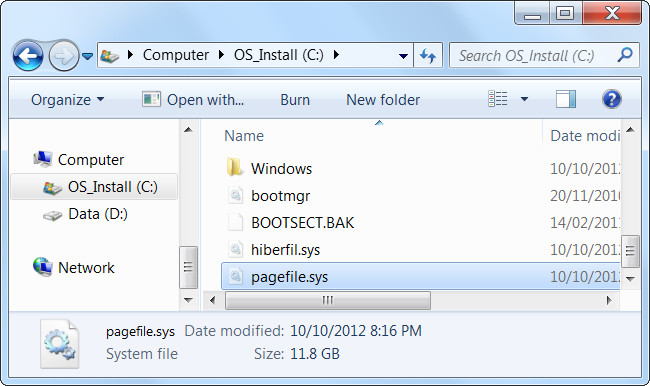Select OS_Install (C:) in the breadcrumb

(x=279, y=55)
